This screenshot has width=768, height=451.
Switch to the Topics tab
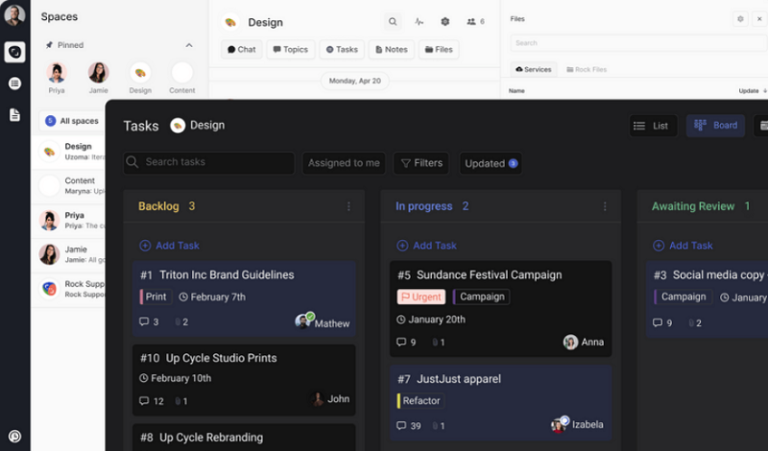[290, 49]
